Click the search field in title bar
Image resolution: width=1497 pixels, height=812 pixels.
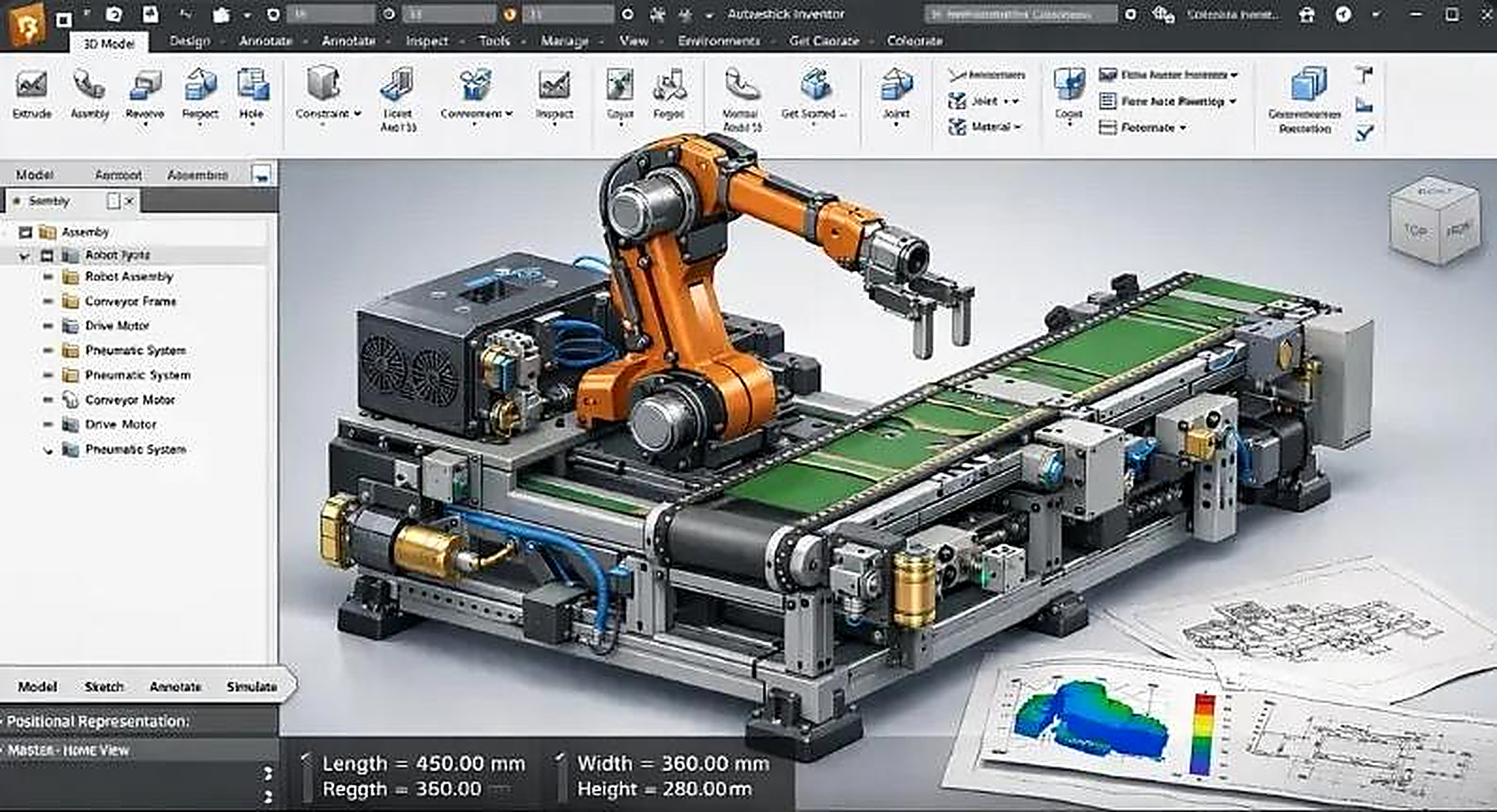point(1020,14)
